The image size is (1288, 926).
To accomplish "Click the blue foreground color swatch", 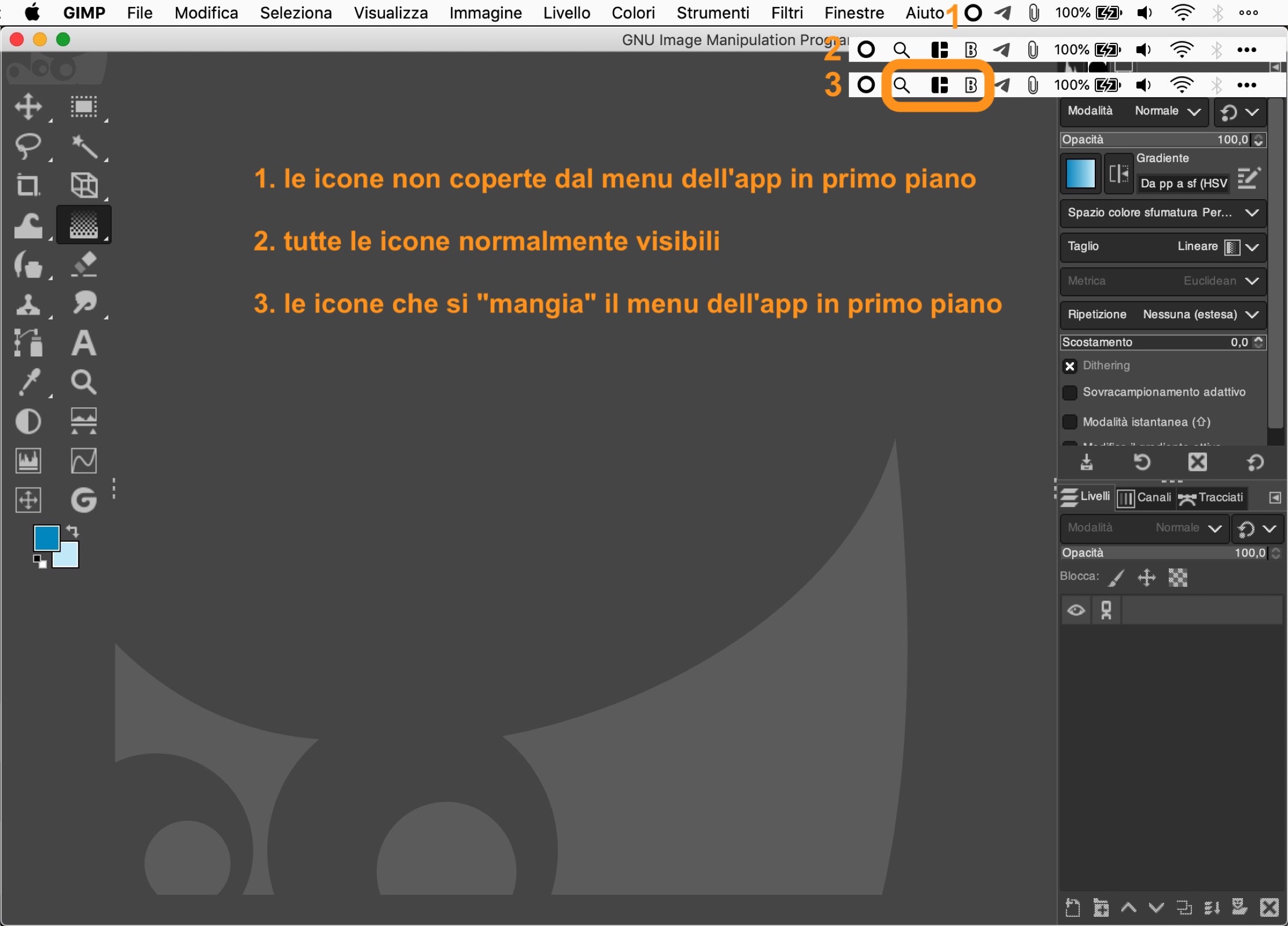I will click(x=47, y=538).
